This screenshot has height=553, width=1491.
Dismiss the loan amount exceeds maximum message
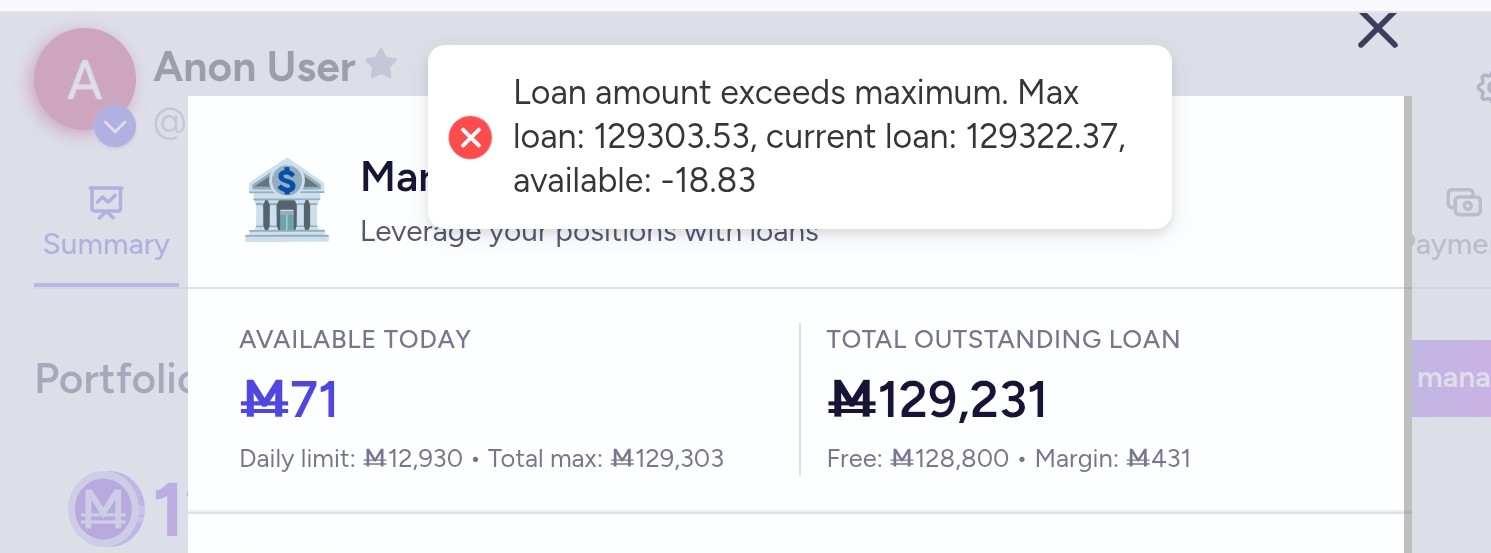click(x=799, y=137)
